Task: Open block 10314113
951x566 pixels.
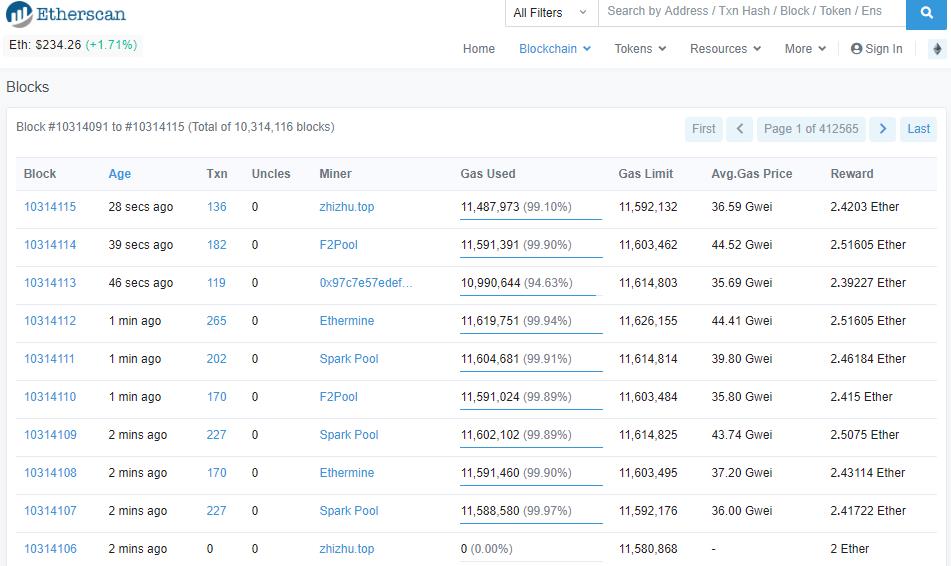Action: tap(50, 283)
